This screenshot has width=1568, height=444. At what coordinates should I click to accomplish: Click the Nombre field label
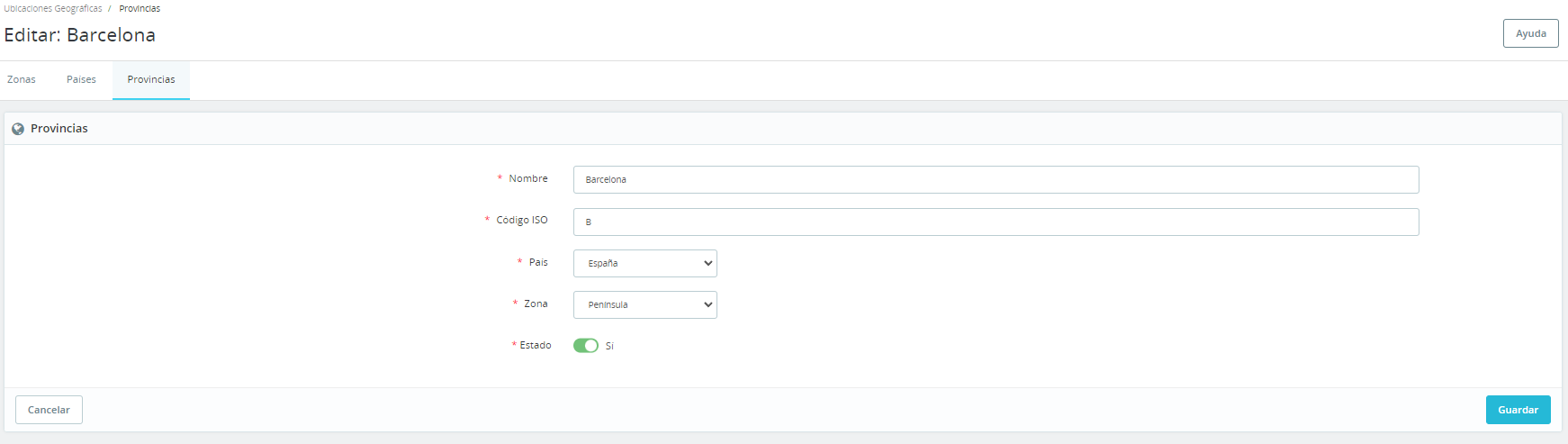point(527,178)
